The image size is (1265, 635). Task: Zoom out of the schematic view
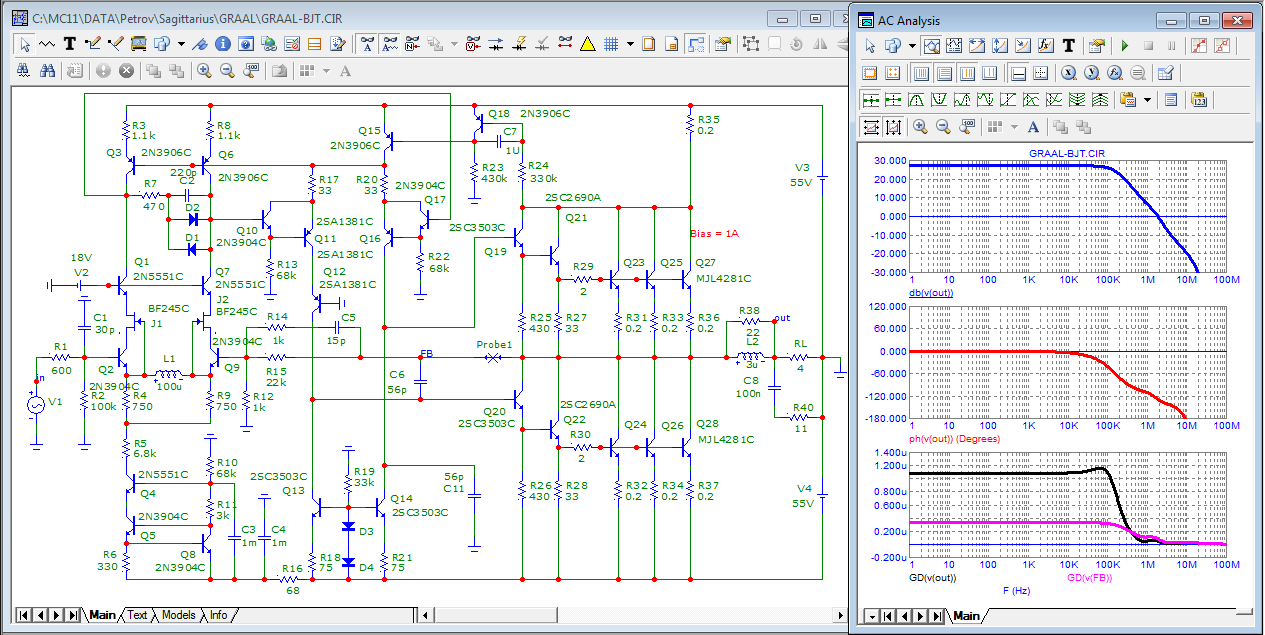click(x=227, y=71)
